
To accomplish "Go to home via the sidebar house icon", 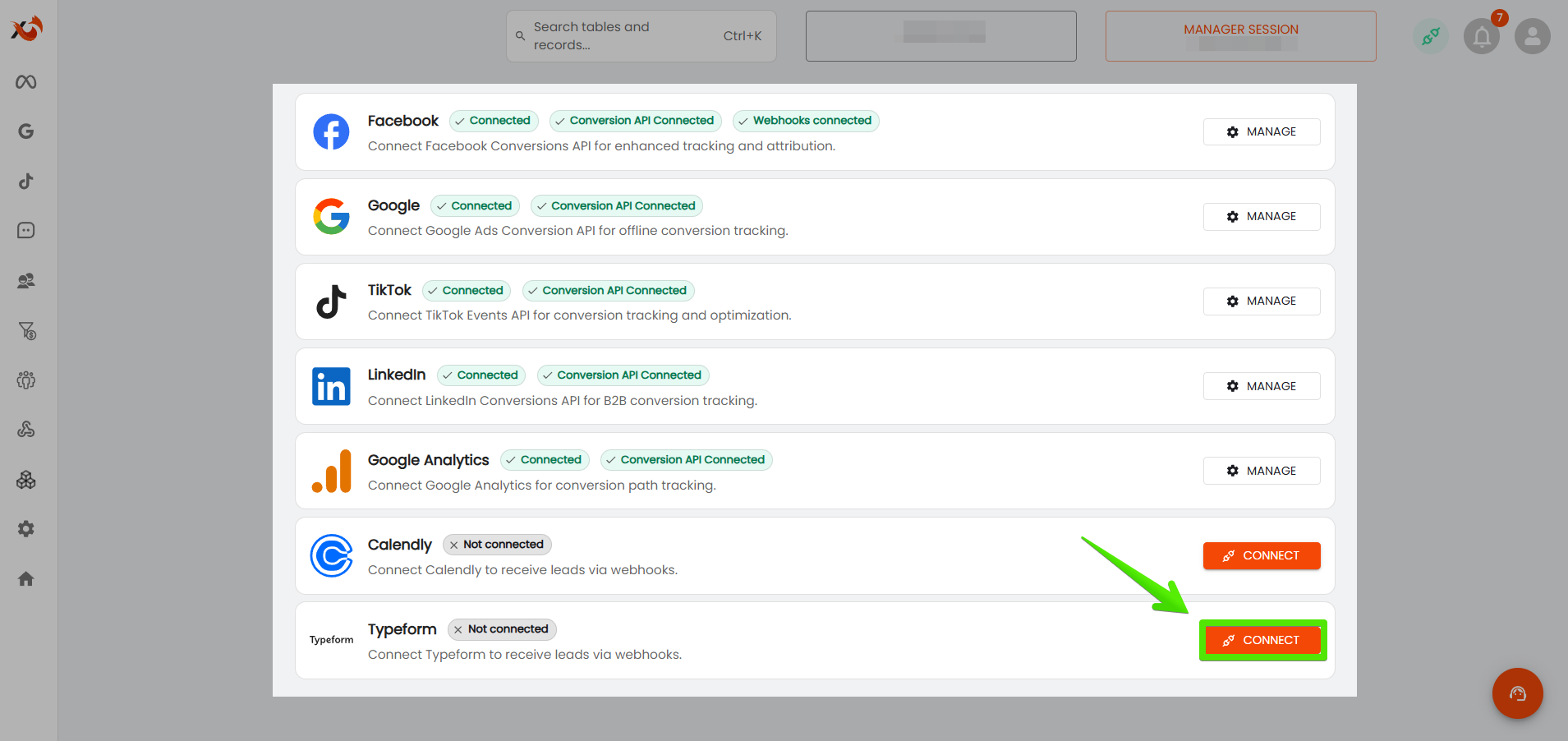I will point(26,579).
